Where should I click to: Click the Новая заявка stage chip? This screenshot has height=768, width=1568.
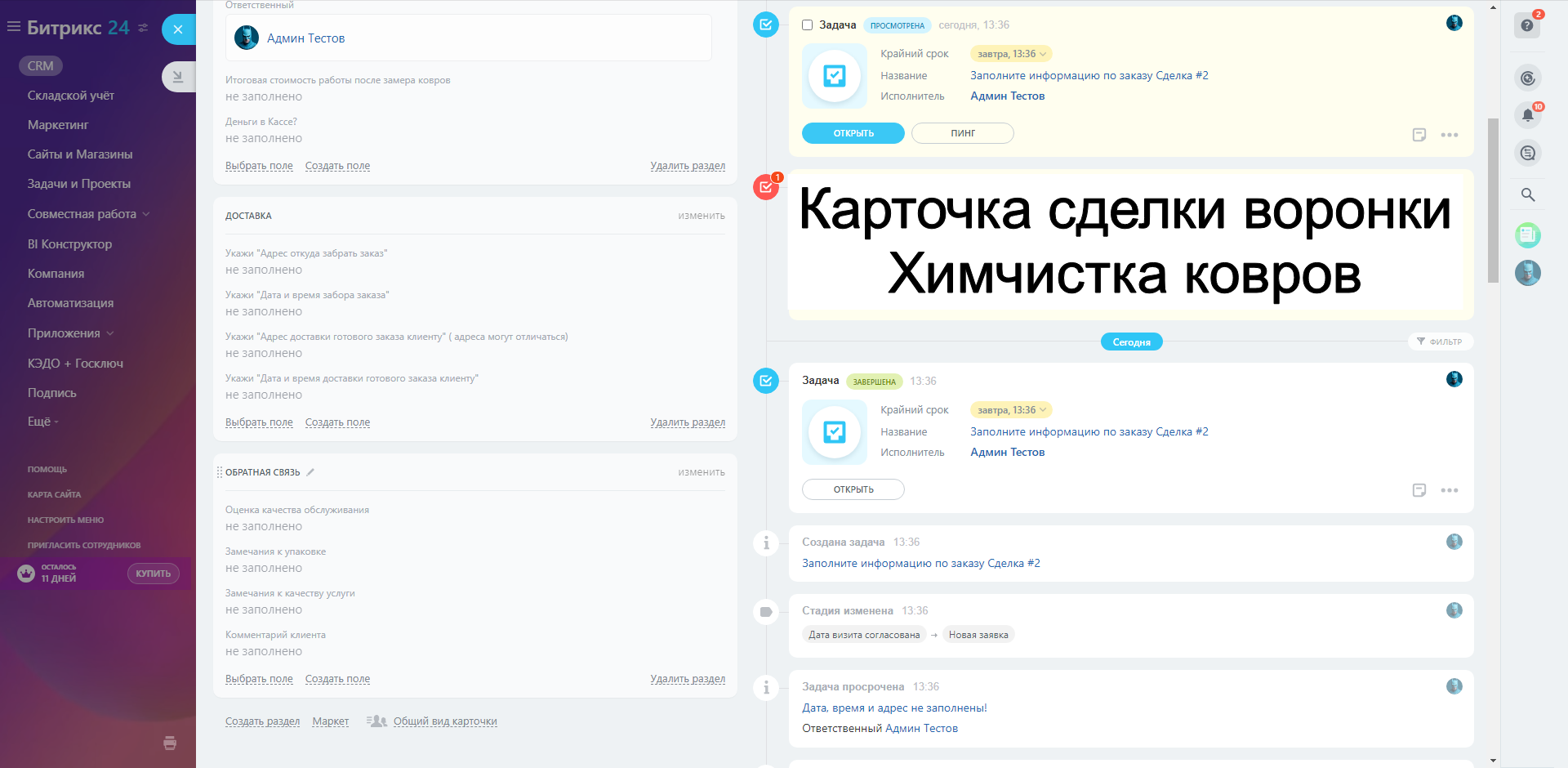(x=978, y=635)
